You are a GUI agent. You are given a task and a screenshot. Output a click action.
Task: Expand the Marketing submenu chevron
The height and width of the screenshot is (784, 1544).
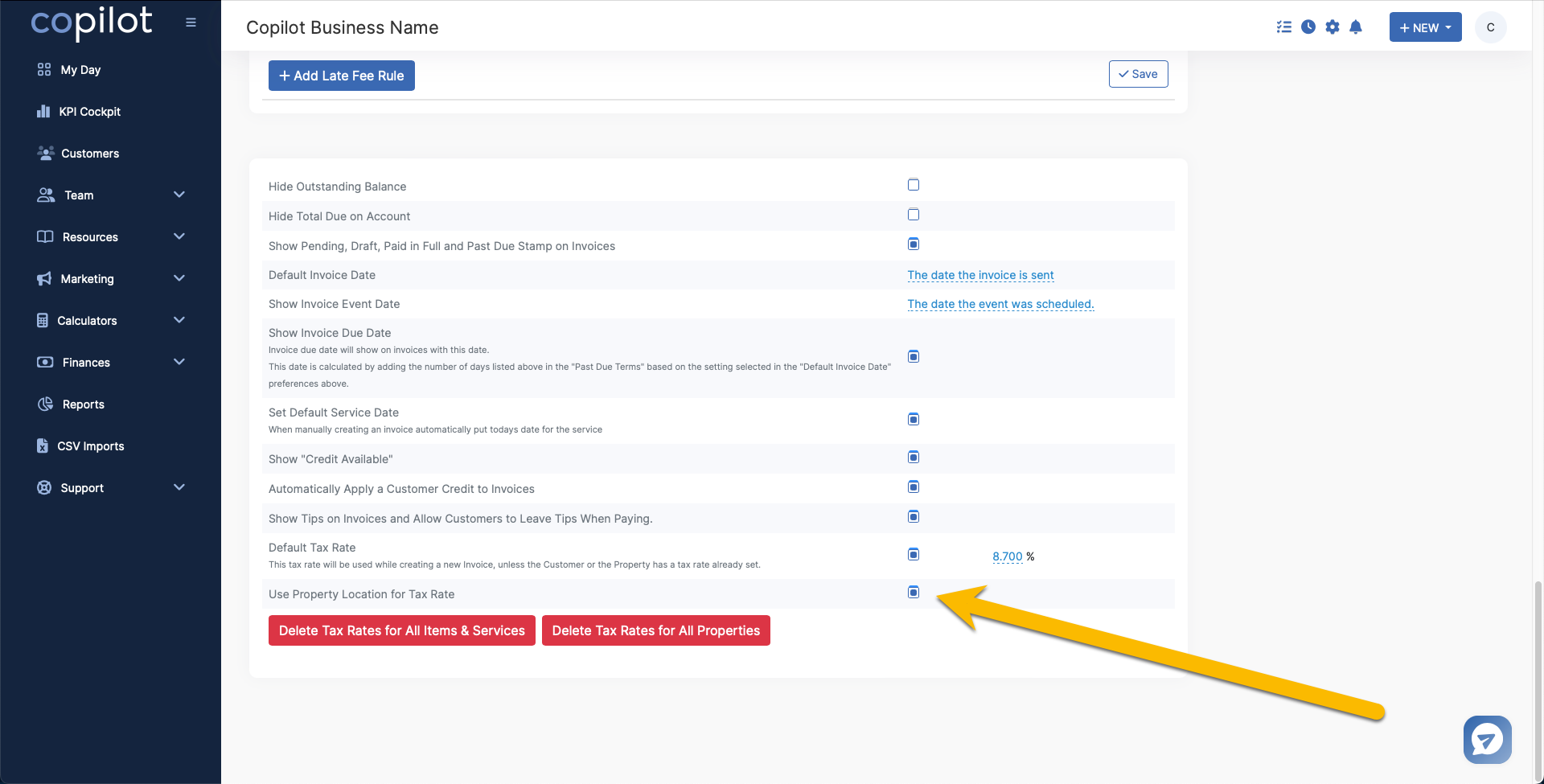[x=179, y=278]
